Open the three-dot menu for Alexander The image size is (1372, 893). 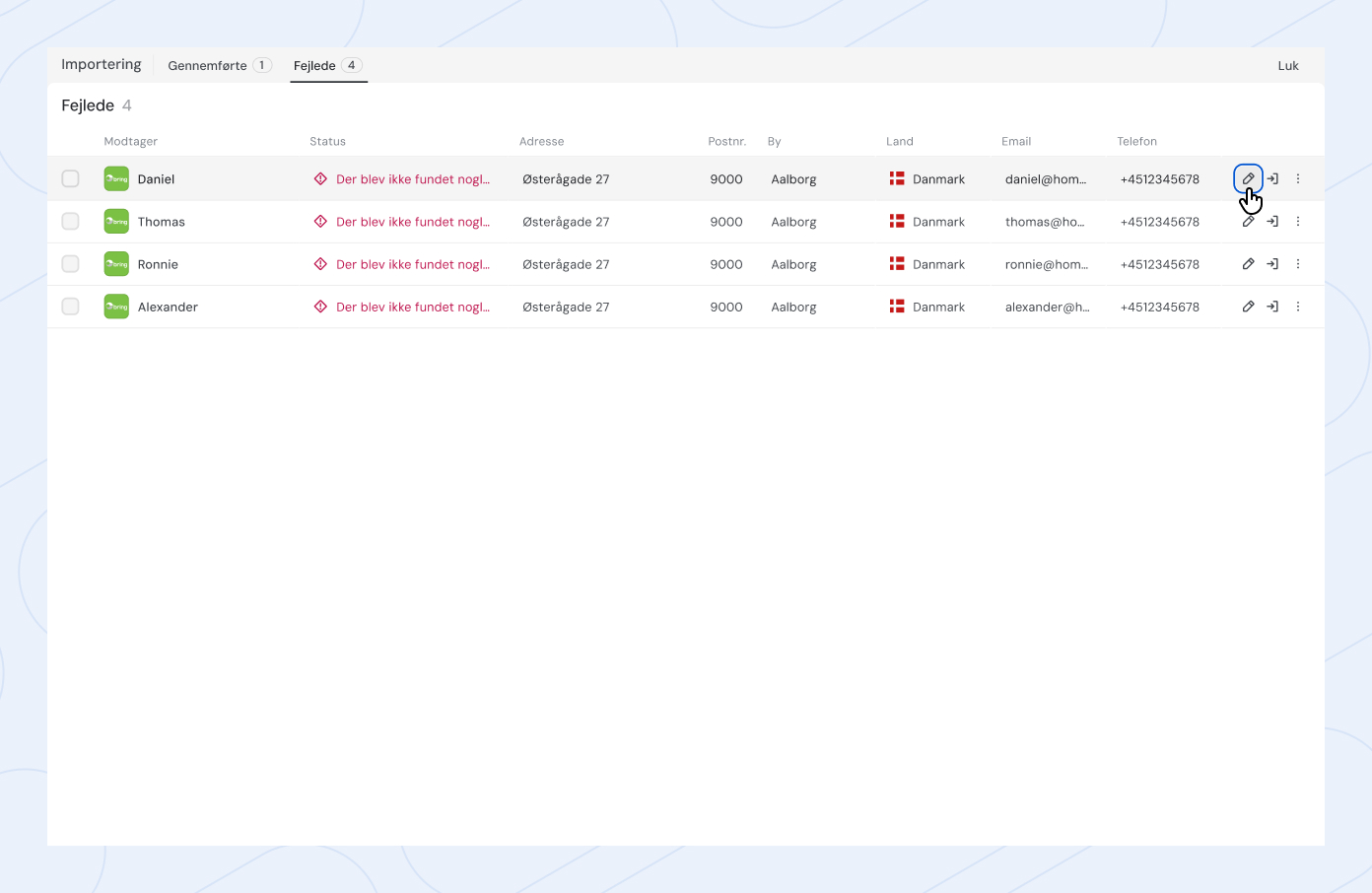click(x=1298, y=307)
